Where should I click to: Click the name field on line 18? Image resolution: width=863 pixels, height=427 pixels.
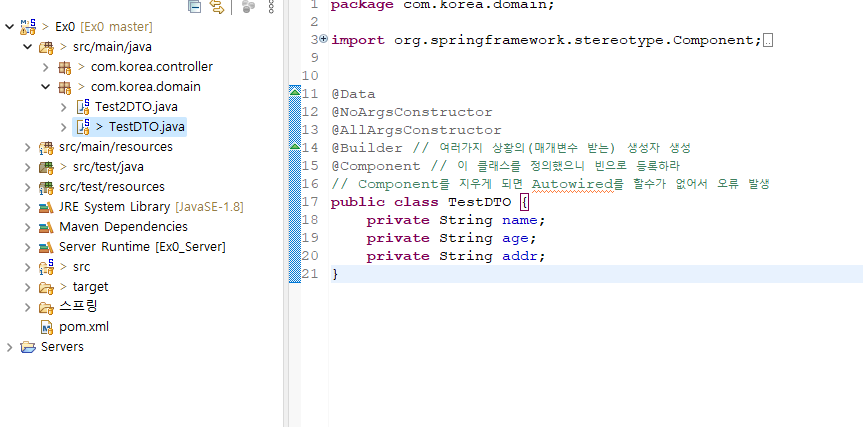pos(520,221)
